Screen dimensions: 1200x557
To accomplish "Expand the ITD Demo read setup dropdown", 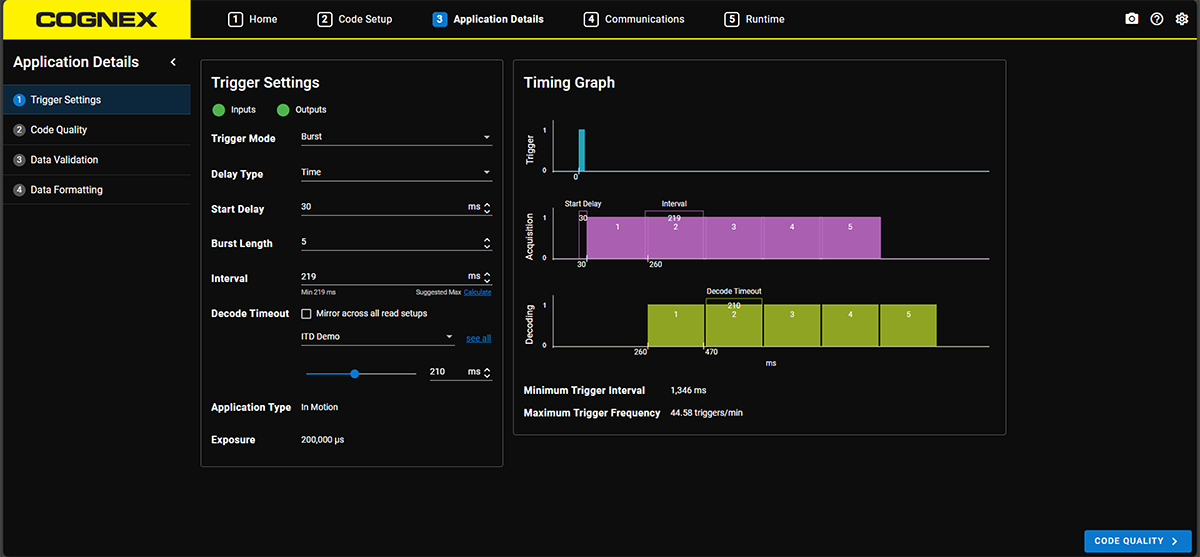I will click(378, 337).
